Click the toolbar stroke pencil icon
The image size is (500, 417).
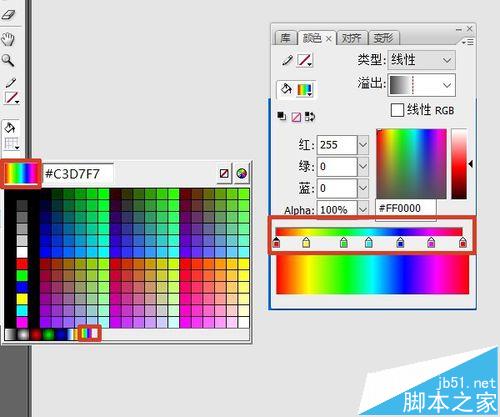tap(11, 82)
